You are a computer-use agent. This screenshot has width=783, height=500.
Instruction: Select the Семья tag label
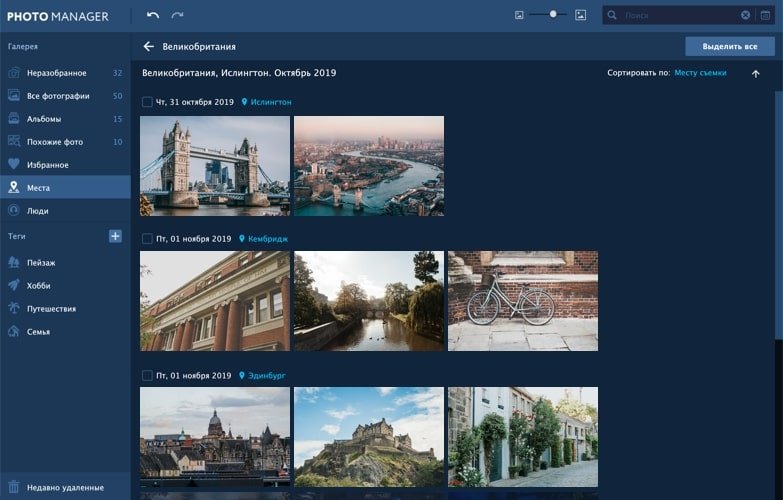38,332
